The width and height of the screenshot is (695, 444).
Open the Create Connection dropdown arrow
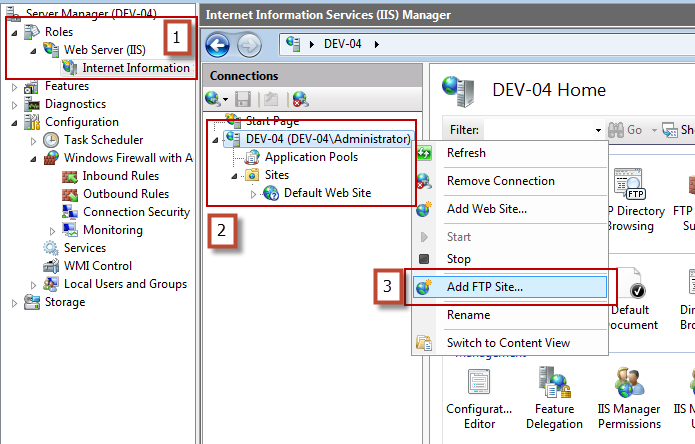(226, 99)
